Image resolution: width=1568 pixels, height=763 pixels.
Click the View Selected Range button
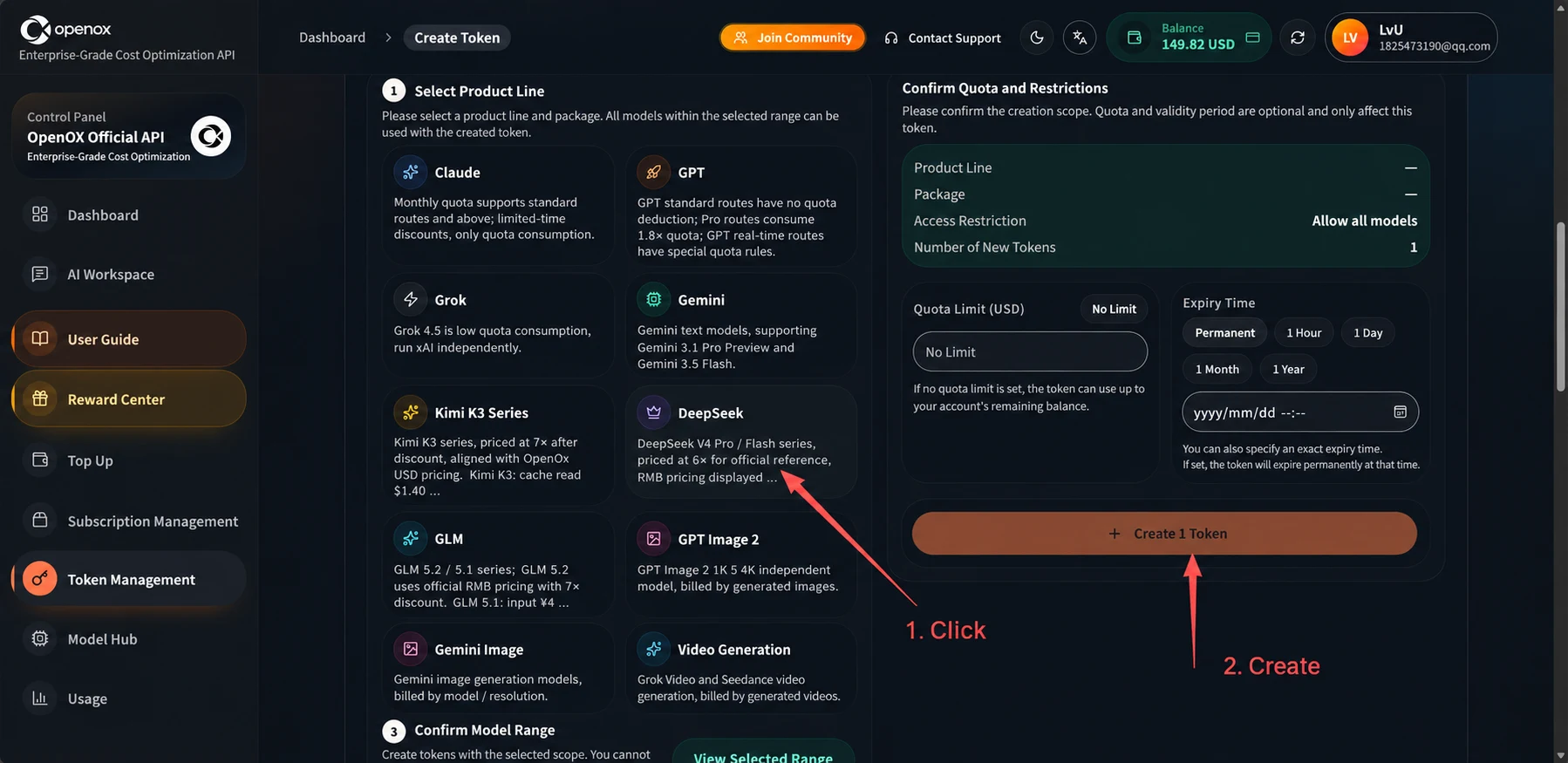[763, 755]
